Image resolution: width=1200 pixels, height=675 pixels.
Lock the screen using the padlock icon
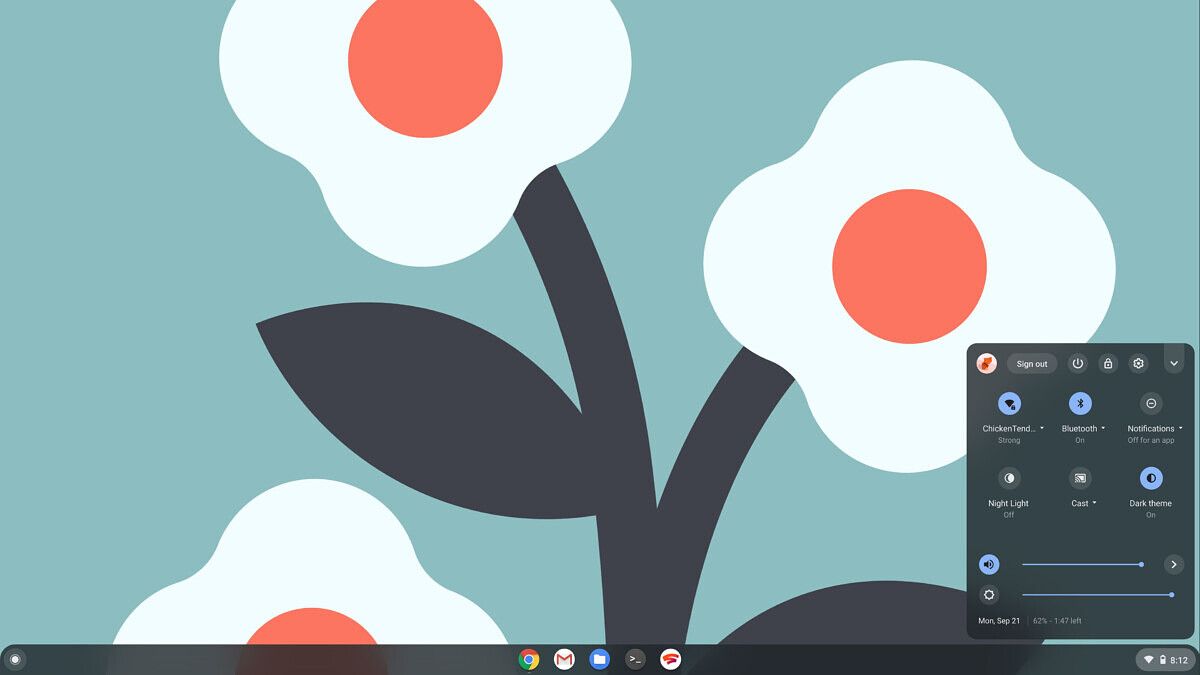[1108, 363]
